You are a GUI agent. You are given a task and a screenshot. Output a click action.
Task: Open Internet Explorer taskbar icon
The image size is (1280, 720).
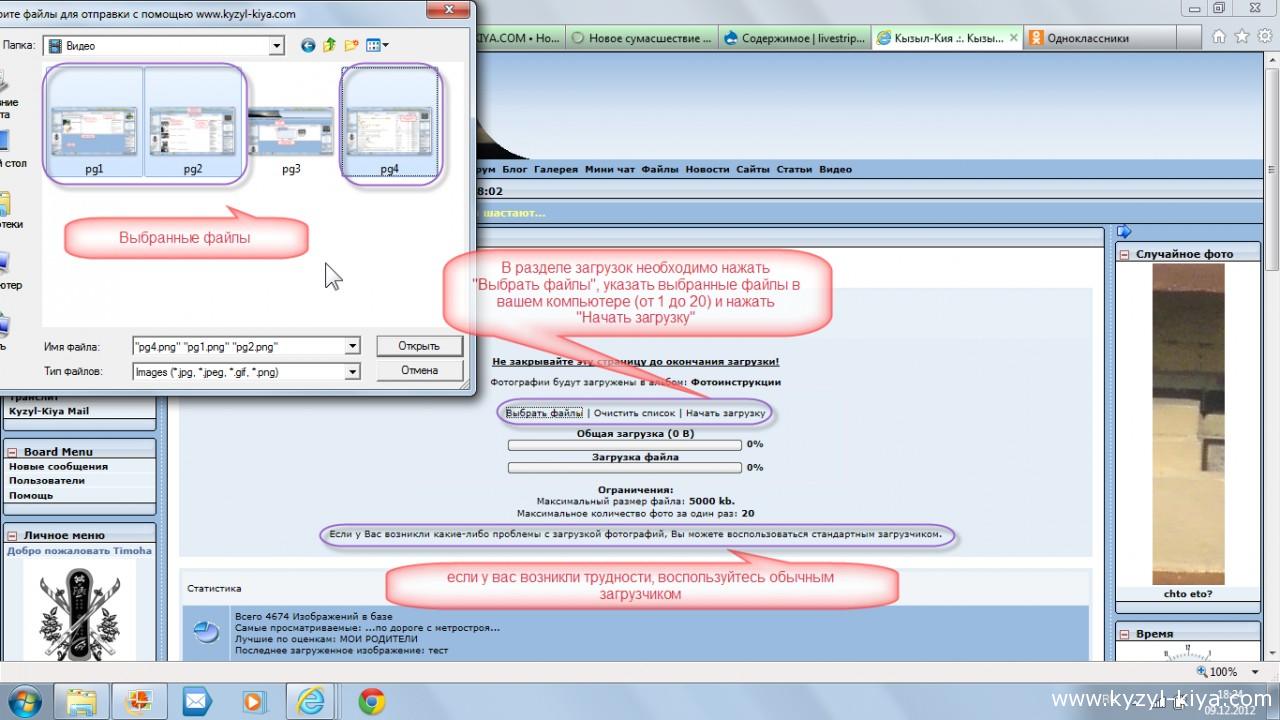(312, 701)
